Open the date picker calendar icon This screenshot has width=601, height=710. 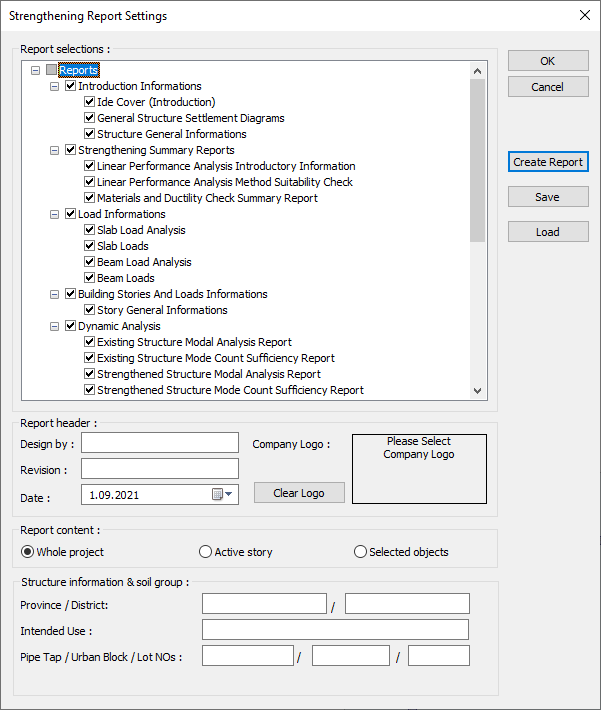(220, 494)
